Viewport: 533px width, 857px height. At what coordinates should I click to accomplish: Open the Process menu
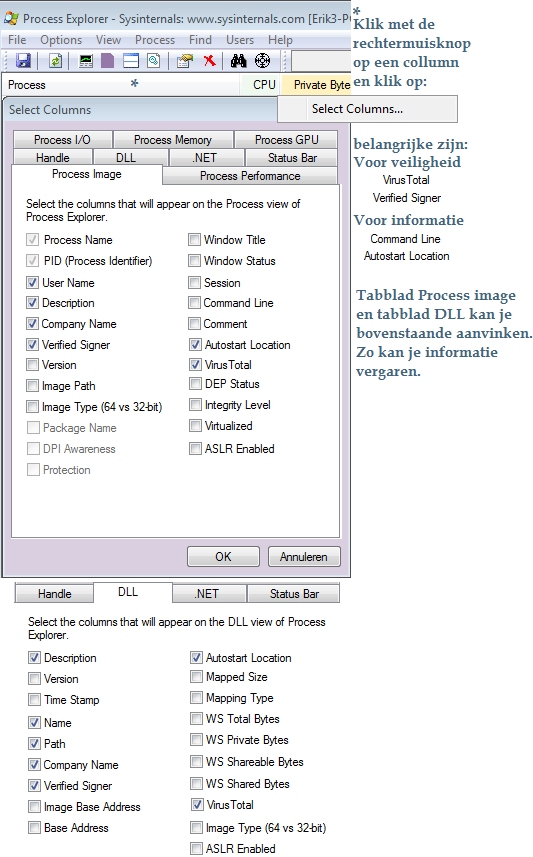155,40
